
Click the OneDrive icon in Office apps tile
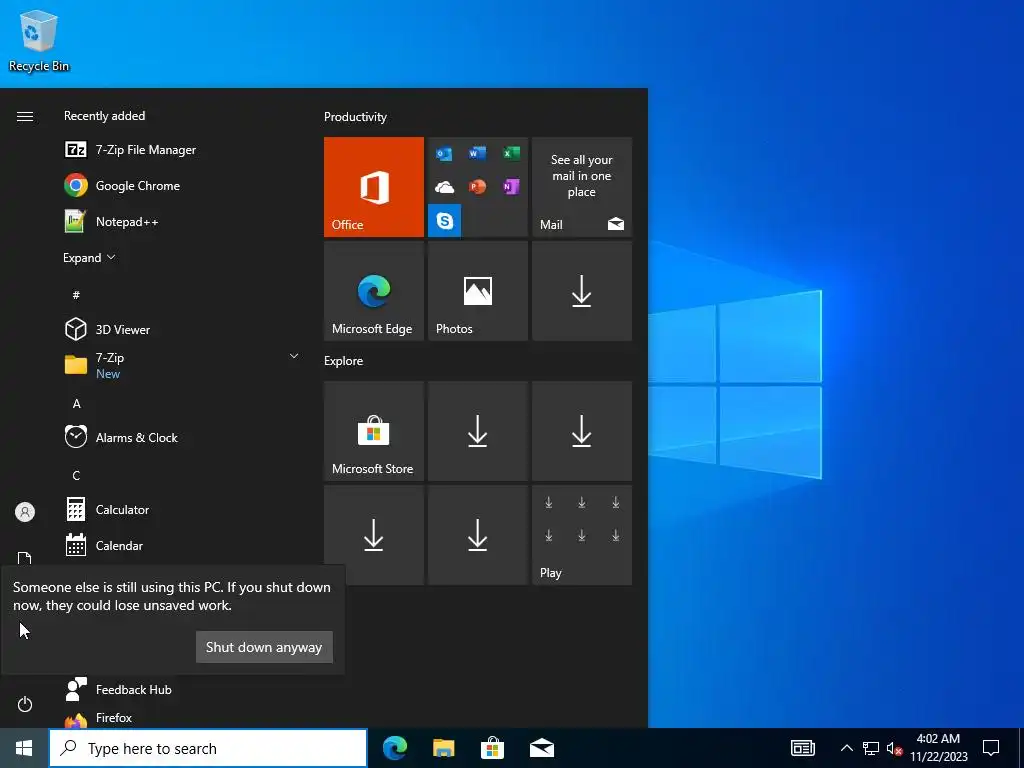point(444,187)
